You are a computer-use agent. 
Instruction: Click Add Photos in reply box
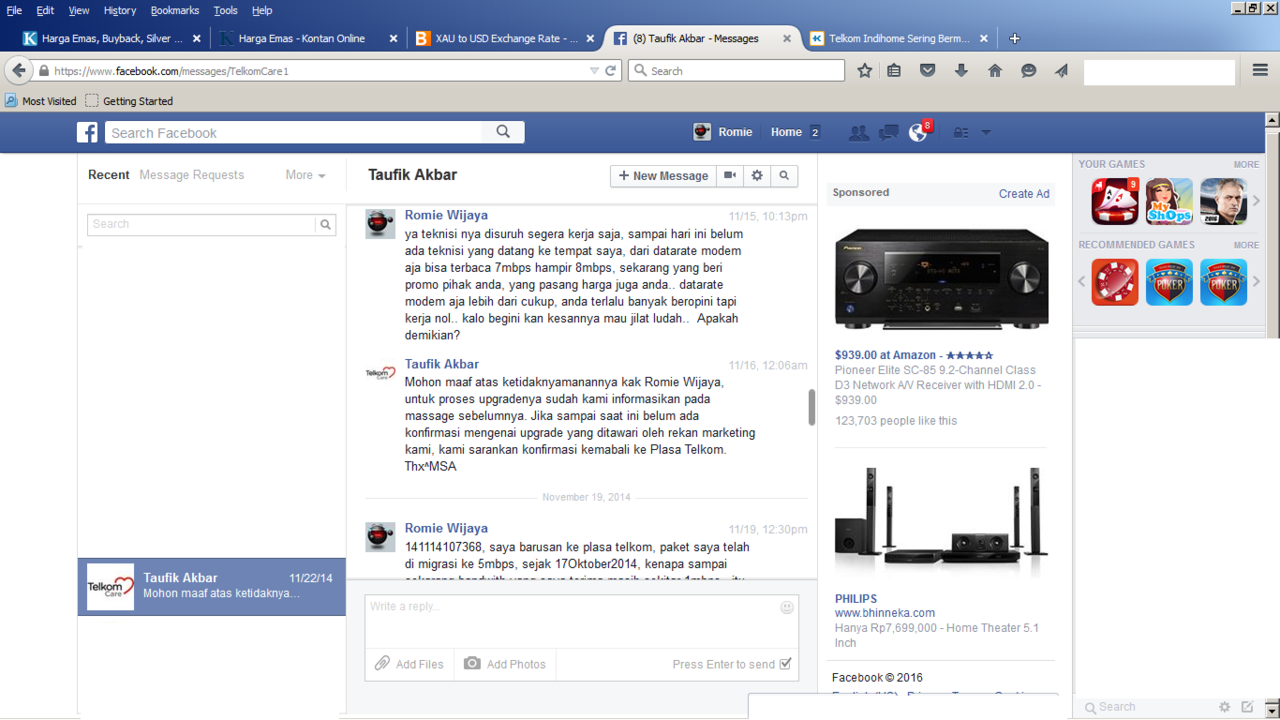(x=505, y=664)
